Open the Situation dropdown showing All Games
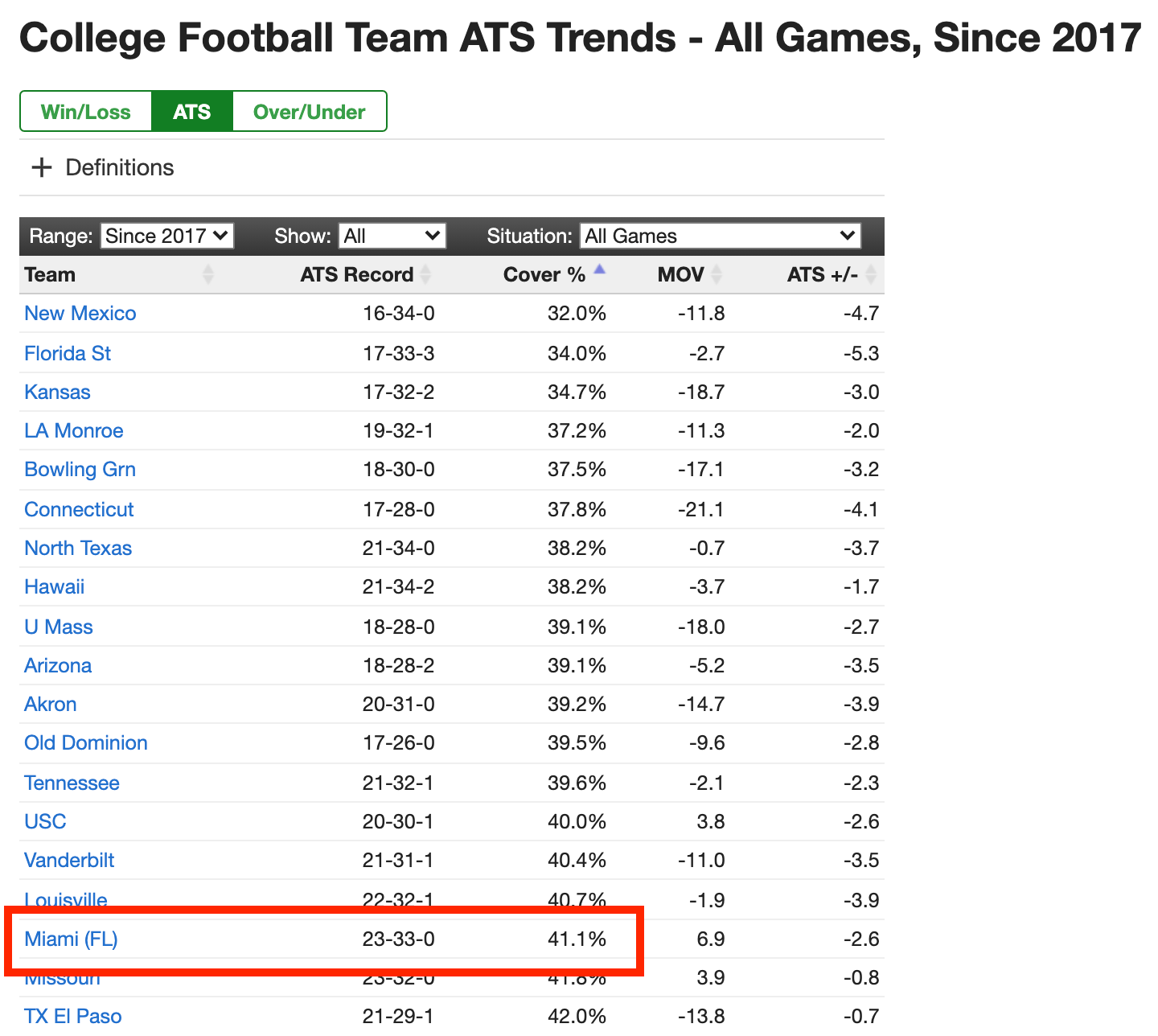This screenshot has width=1158, height=1036. pos(721,236)
